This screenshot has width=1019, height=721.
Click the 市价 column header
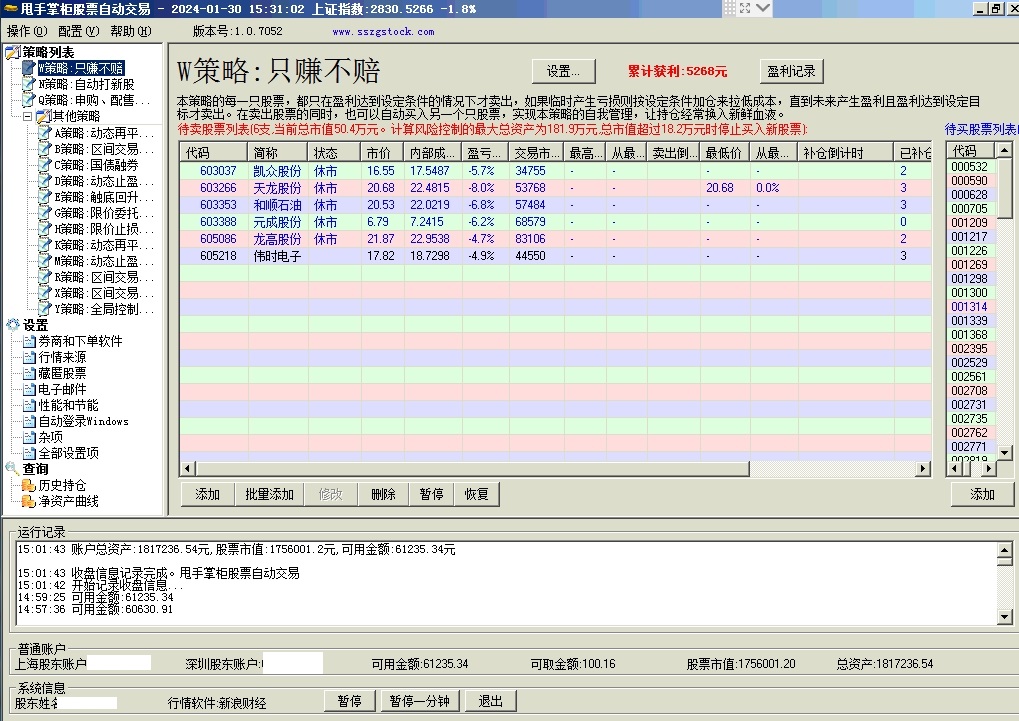pos(379,153)
